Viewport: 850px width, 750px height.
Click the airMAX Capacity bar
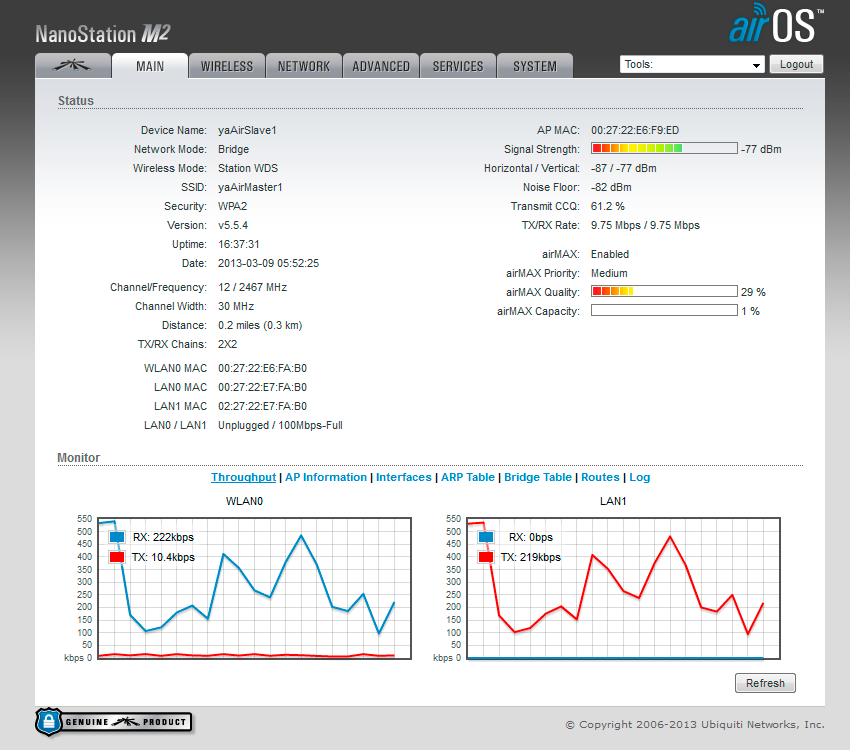tap(664, 311)
